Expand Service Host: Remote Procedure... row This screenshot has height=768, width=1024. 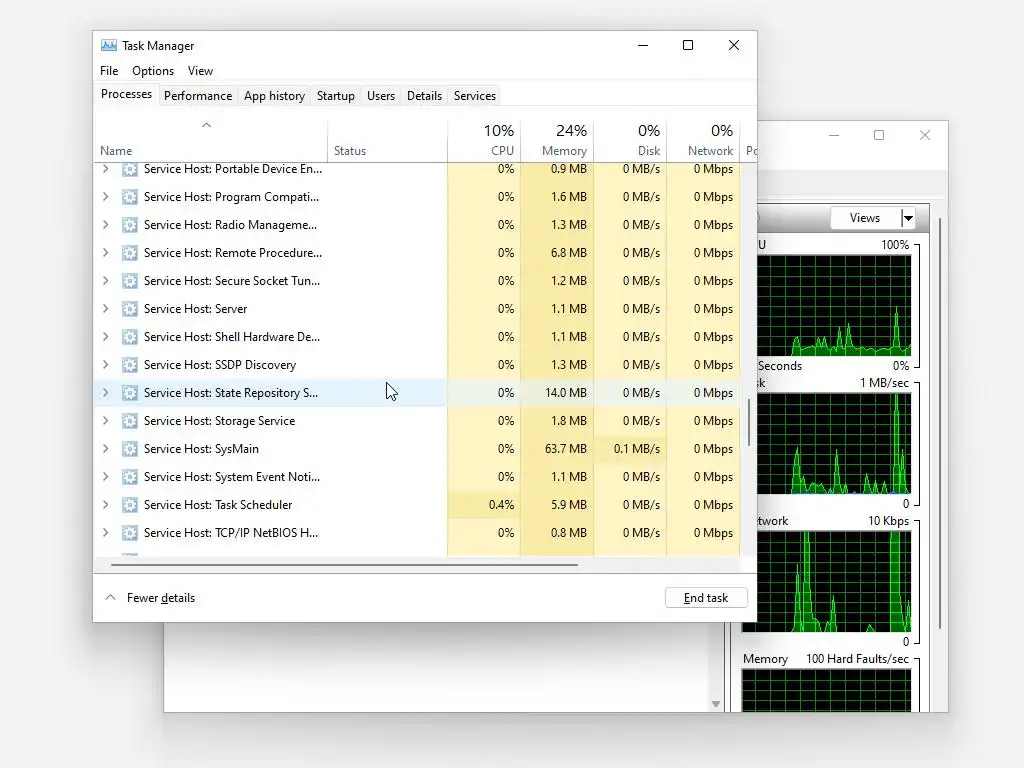coord(106,253)
